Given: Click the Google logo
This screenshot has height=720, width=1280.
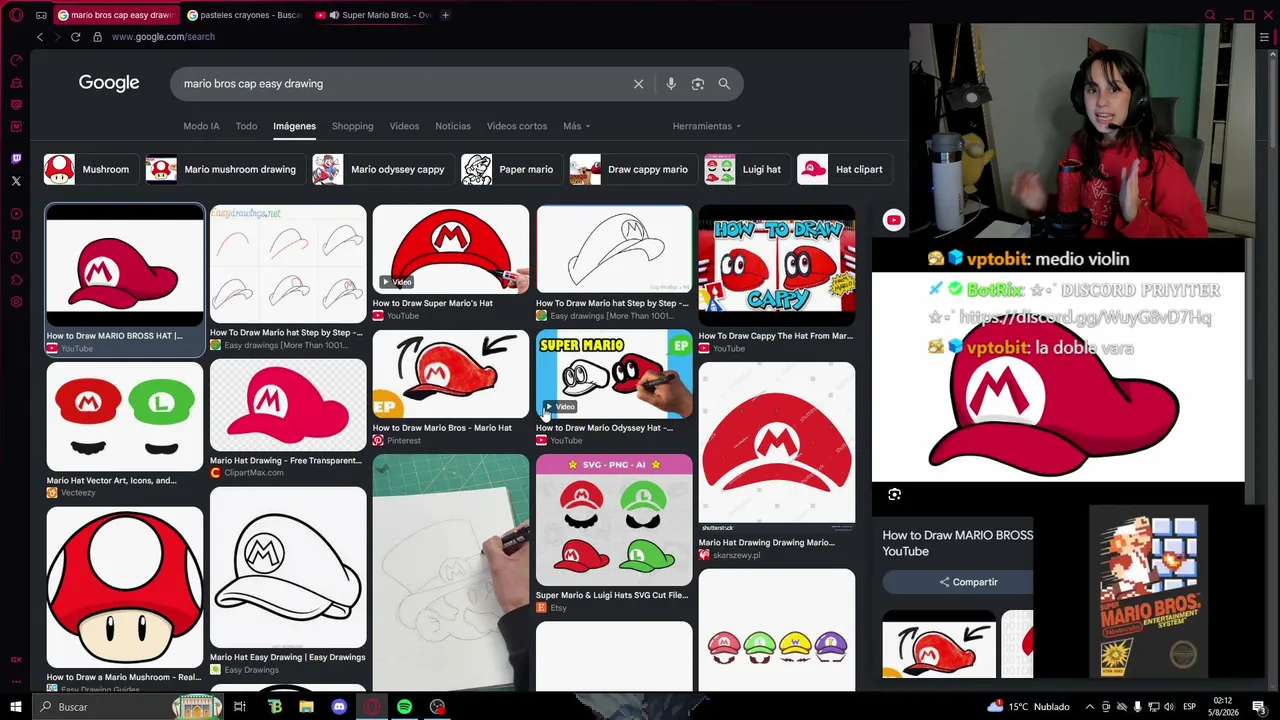Looking at the screenshot, I should click(109, 84).
